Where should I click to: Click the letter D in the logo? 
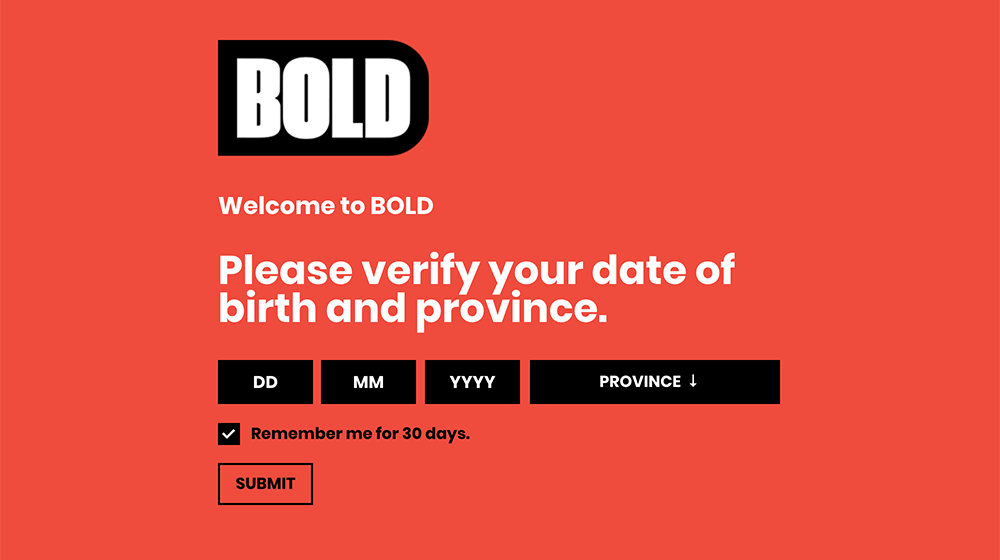click(x=387, y=98)
